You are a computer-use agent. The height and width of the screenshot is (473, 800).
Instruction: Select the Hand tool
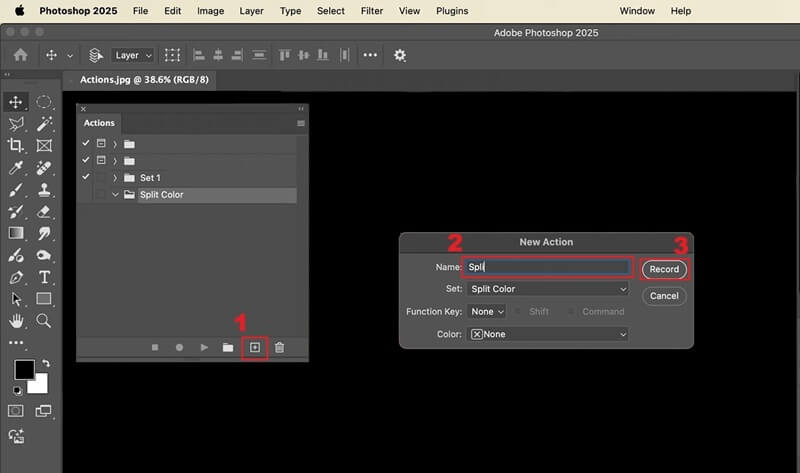16,321
